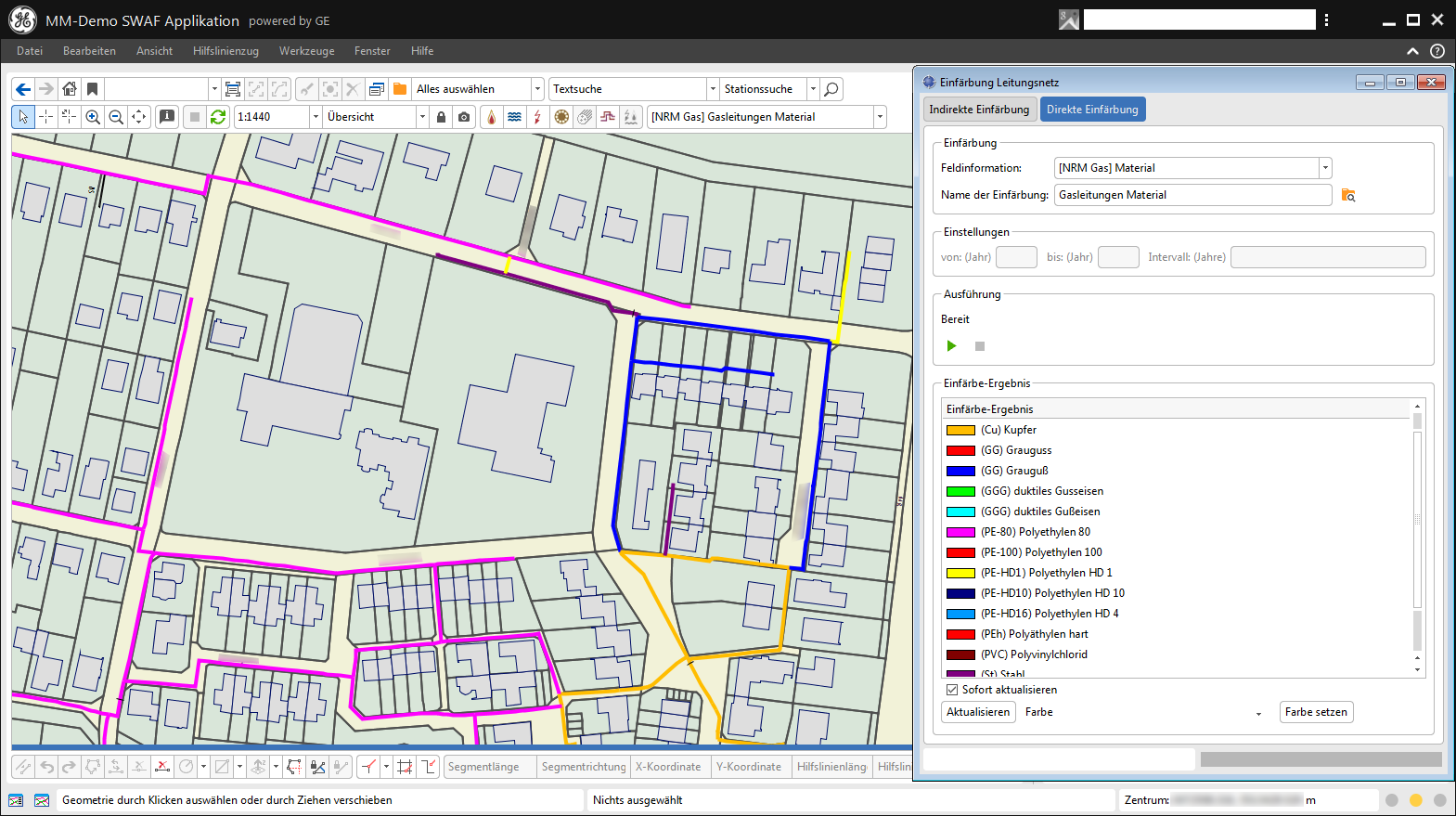1456x816 pixels.
Task: Activate the arrow selection pointer tool
Action: (x=23, y=117)
